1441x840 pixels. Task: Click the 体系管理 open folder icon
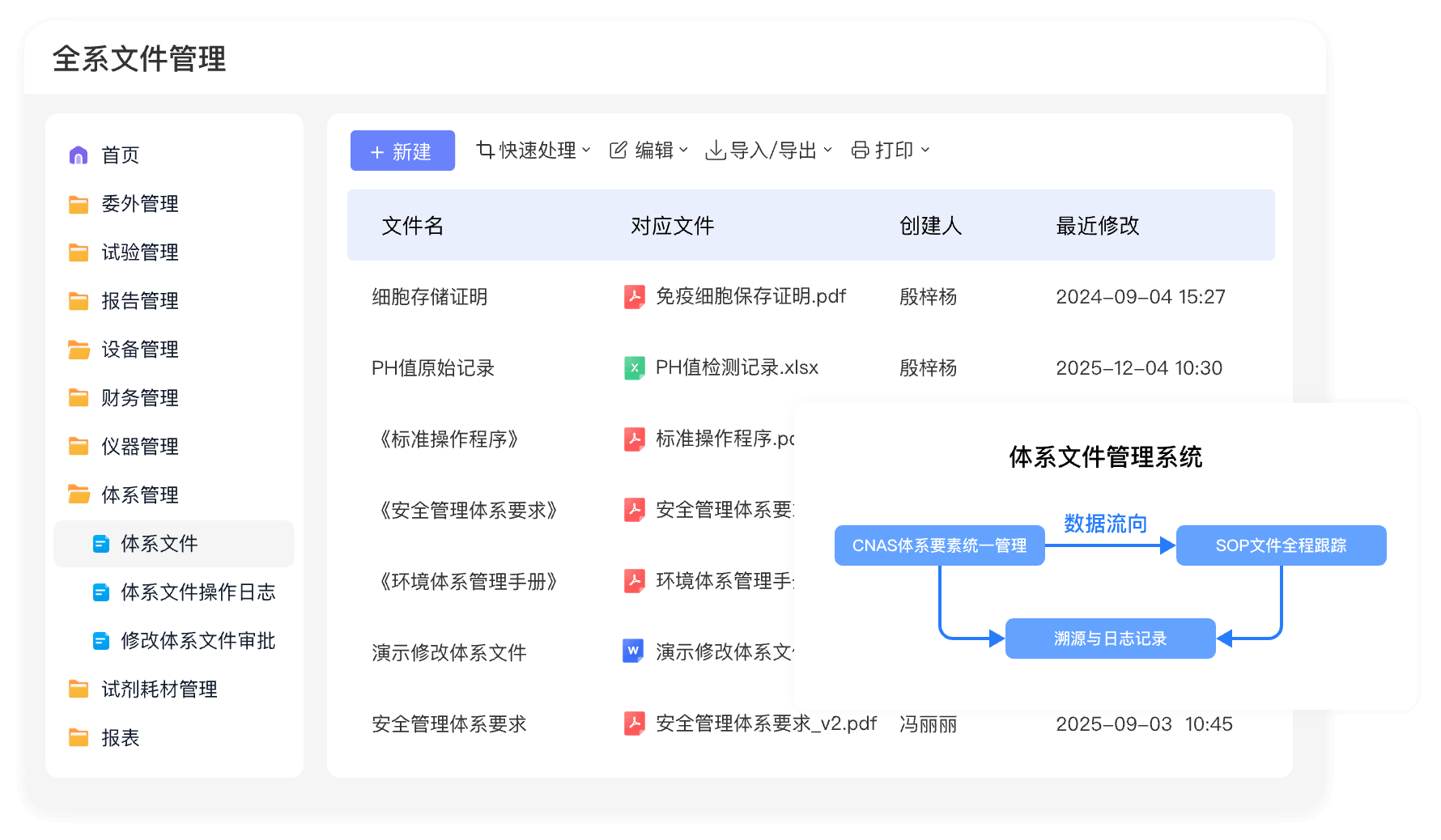pos(79,494)
